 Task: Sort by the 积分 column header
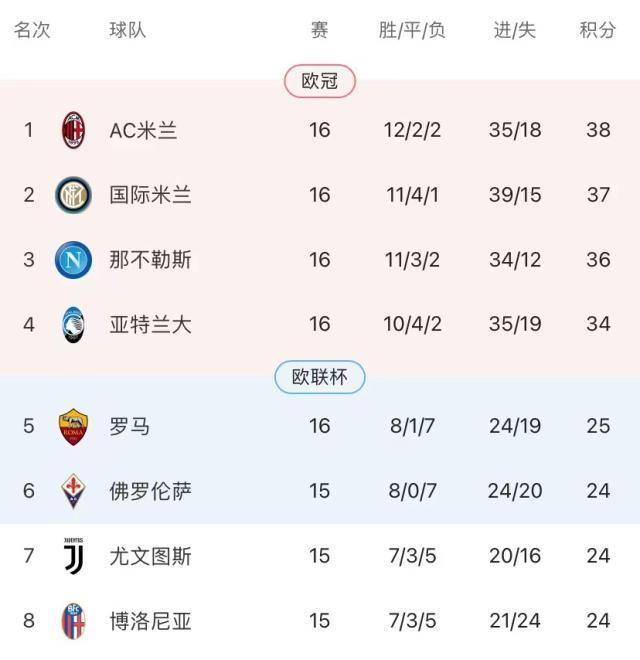click(598, 30)
